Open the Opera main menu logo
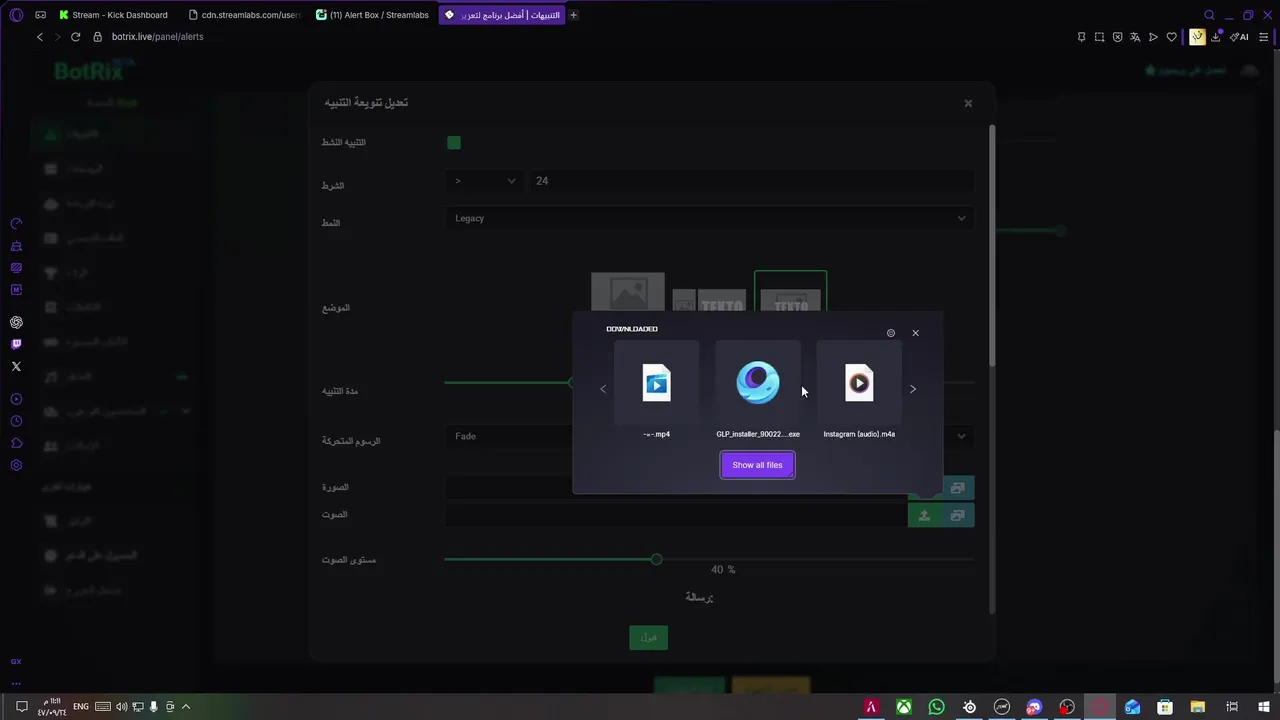 (x=16, y=15)
